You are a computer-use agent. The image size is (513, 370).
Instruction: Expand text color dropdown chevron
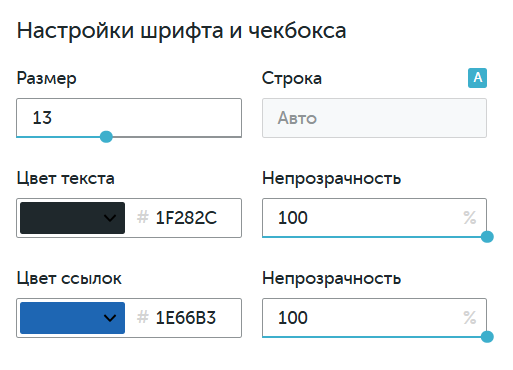tap(110, 218)
